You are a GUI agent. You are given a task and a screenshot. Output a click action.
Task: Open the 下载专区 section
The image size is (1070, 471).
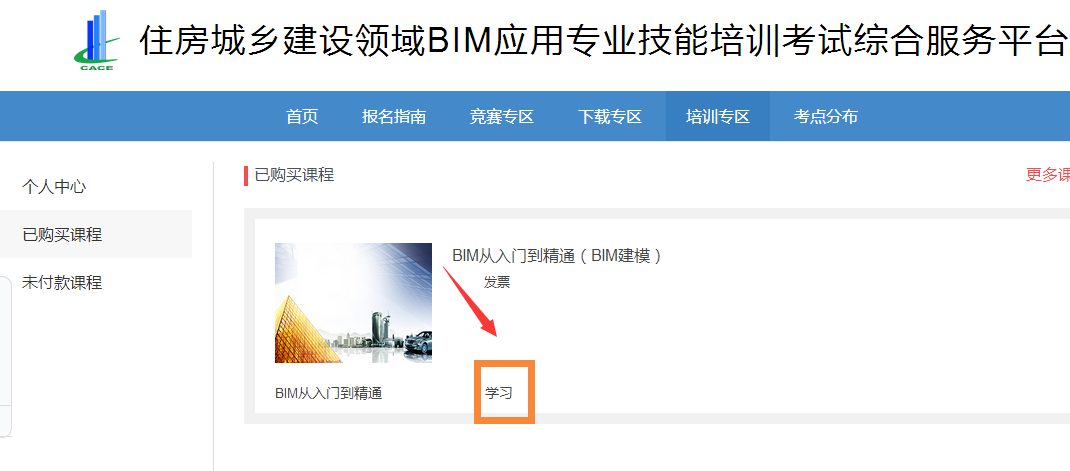(610, 117)
